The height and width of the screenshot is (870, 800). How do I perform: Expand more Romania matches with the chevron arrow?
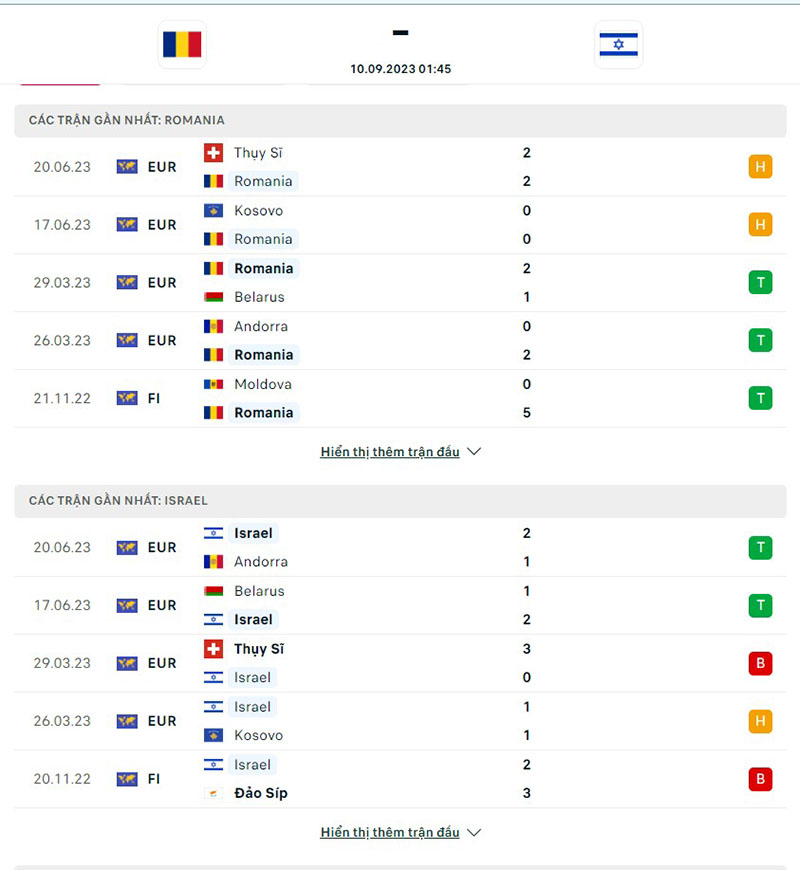pyautogui.click(x=474, y=452)
